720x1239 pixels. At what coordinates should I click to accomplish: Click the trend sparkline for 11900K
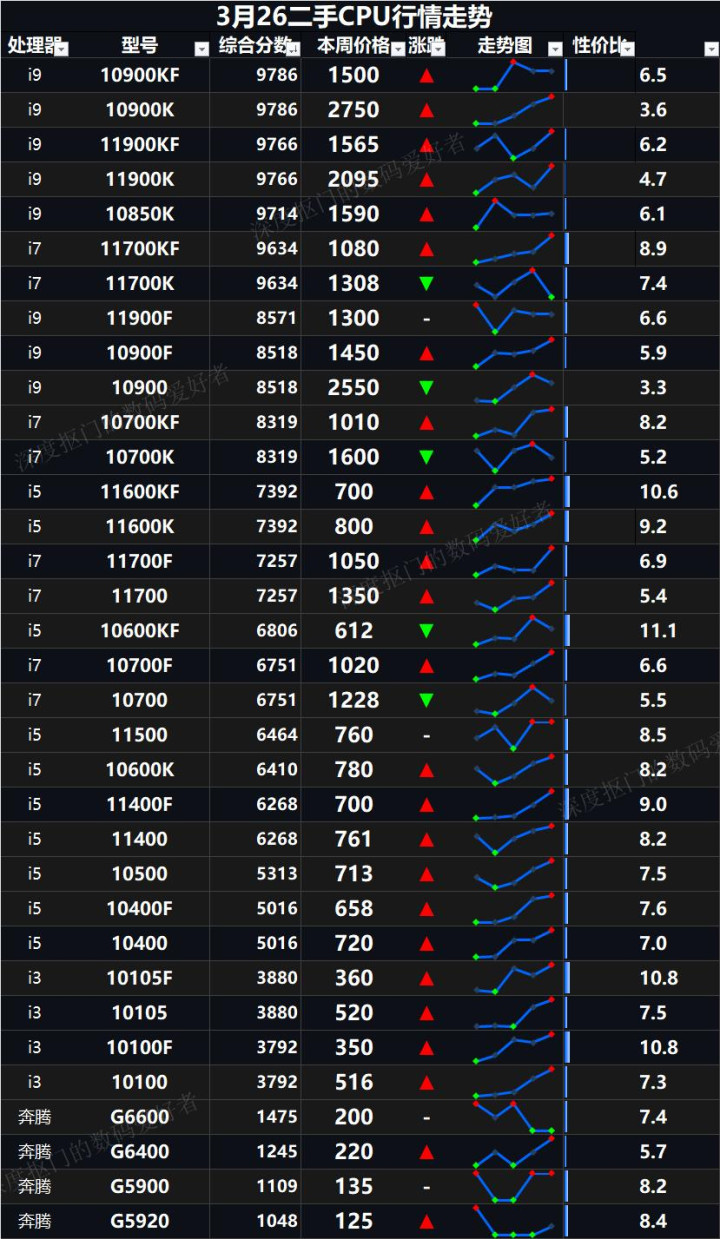tap(514, 179)
